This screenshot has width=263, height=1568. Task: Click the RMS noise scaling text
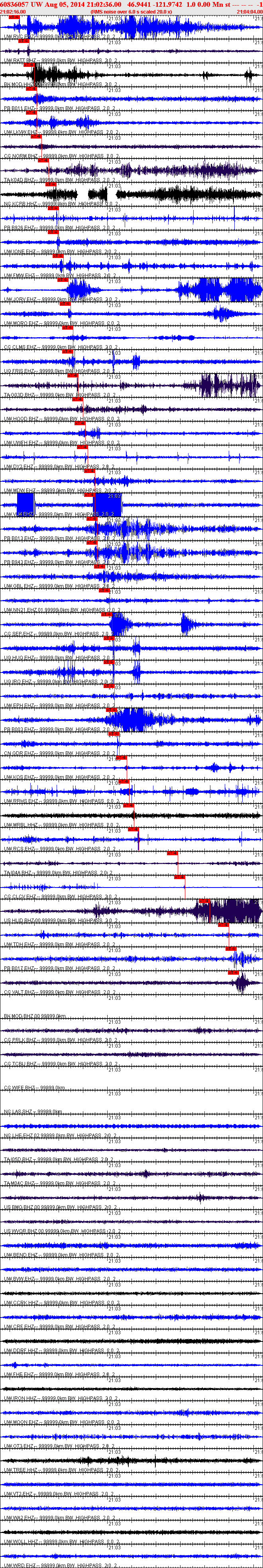(x=131, y=12)
